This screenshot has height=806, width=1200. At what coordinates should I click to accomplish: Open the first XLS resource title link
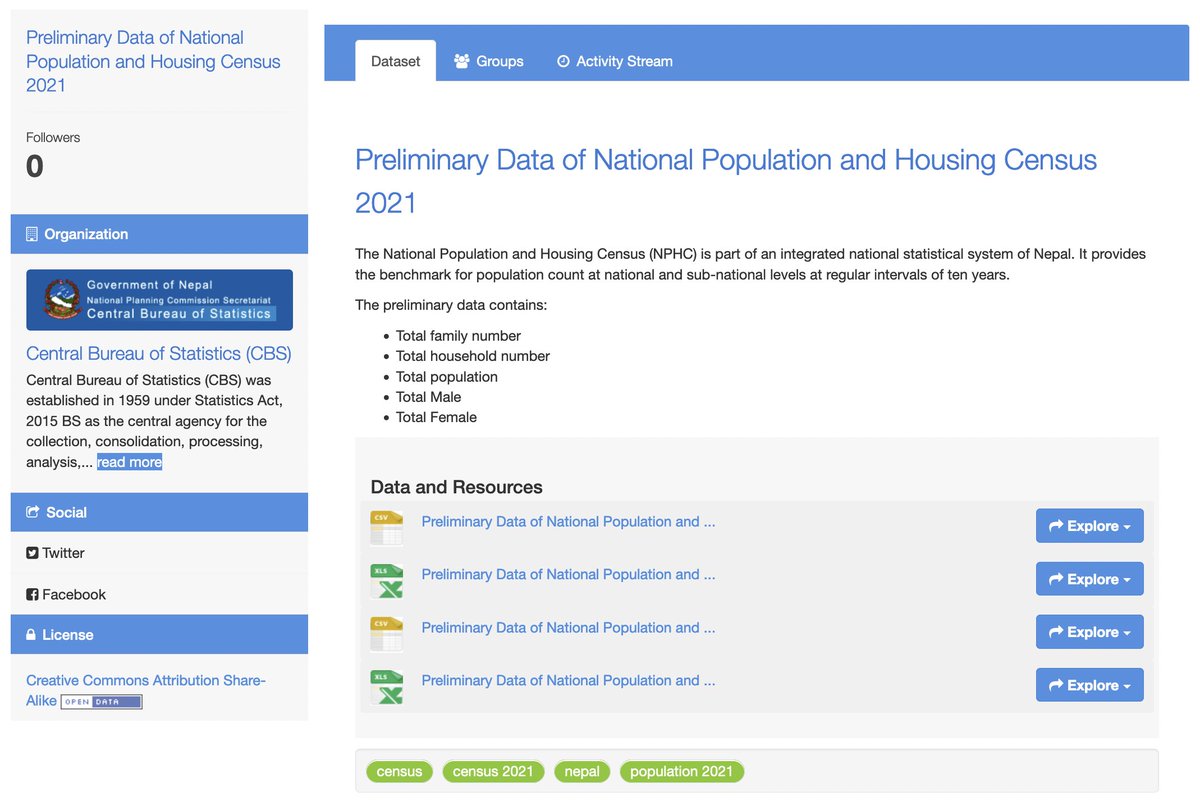(568, 574)
